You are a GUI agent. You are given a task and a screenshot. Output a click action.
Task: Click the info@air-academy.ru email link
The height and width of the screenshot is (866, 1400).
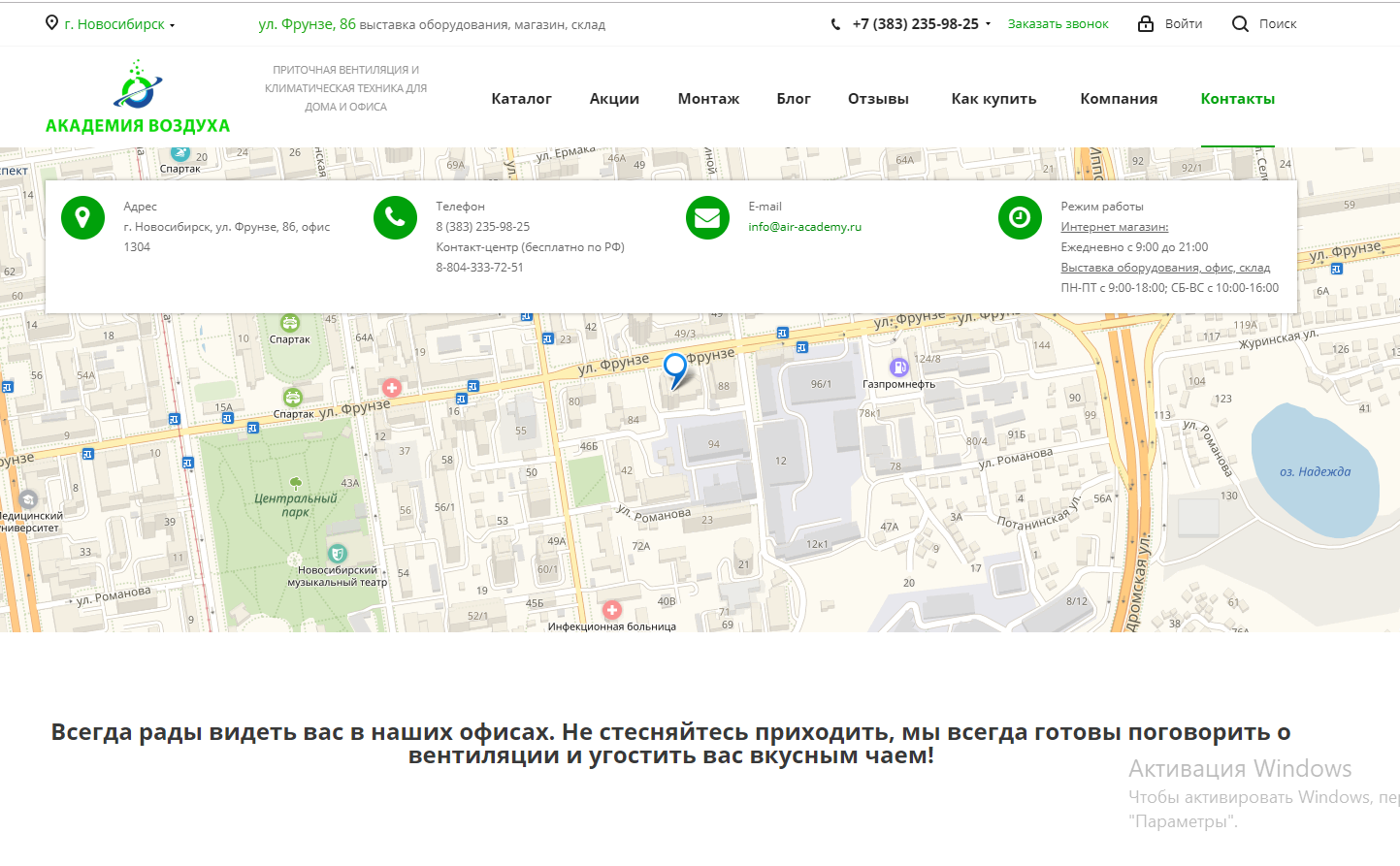tap(804, 227)
